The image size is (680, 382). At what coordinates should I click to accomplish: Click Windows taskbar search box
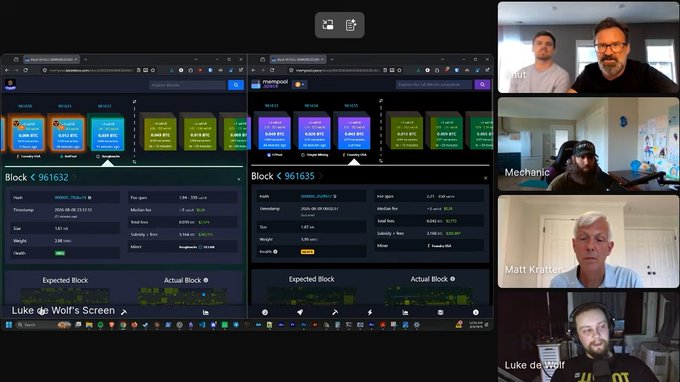pos(42,325)
